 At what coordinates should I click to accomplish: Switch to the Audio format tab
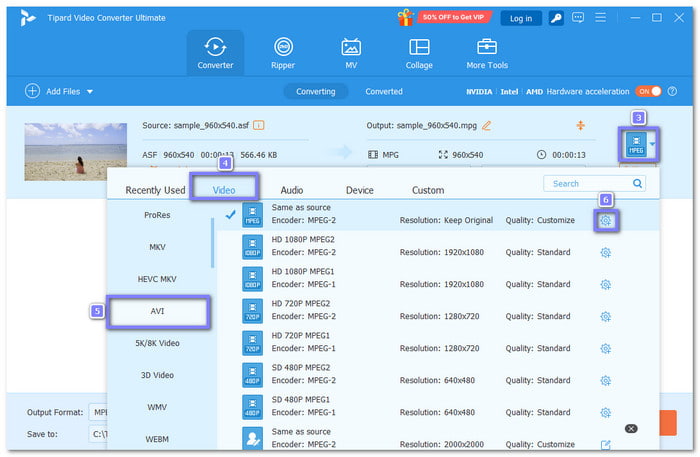pos(291,190)
